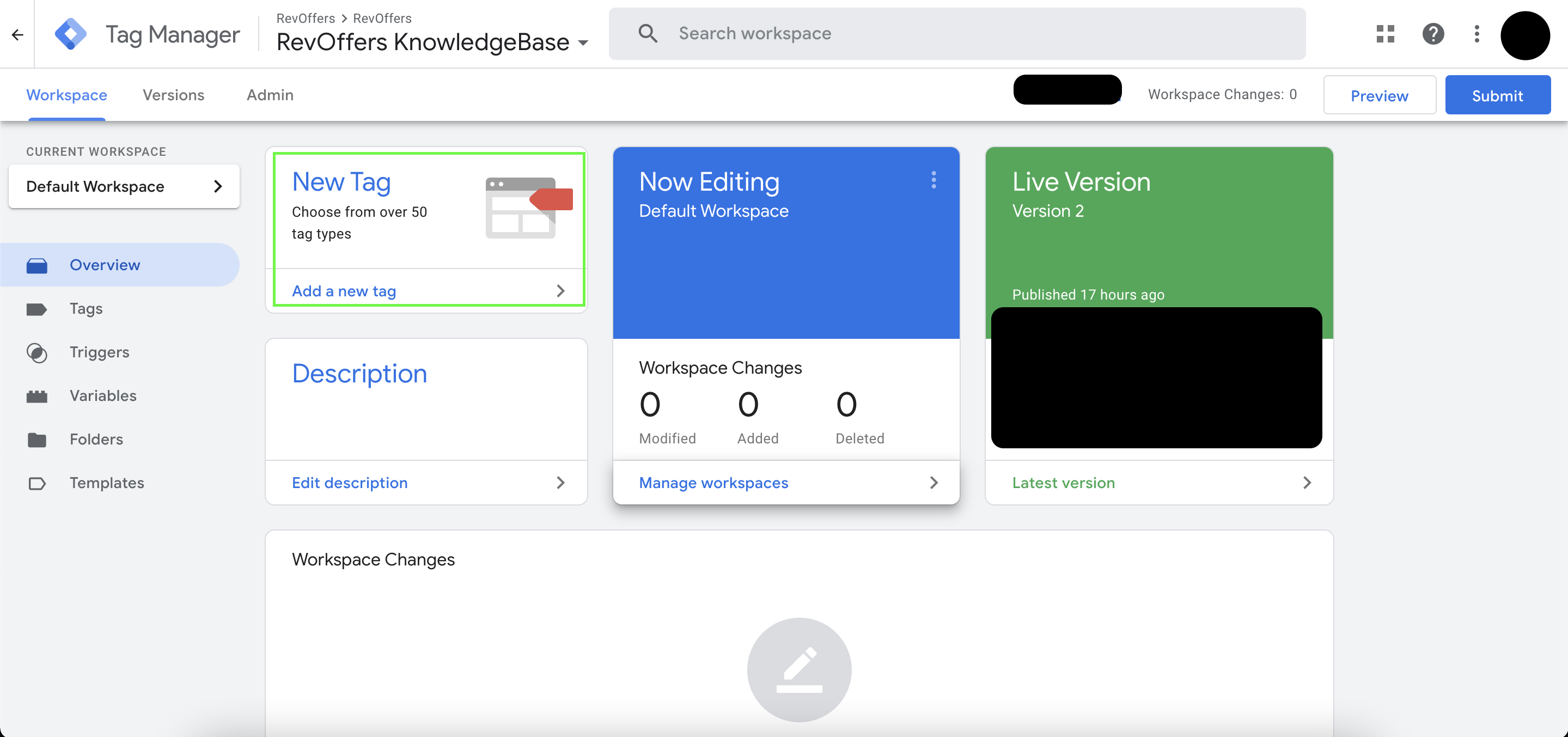Open the header three-dot menu
The image size is (1568, 737).
(1477, 33)
